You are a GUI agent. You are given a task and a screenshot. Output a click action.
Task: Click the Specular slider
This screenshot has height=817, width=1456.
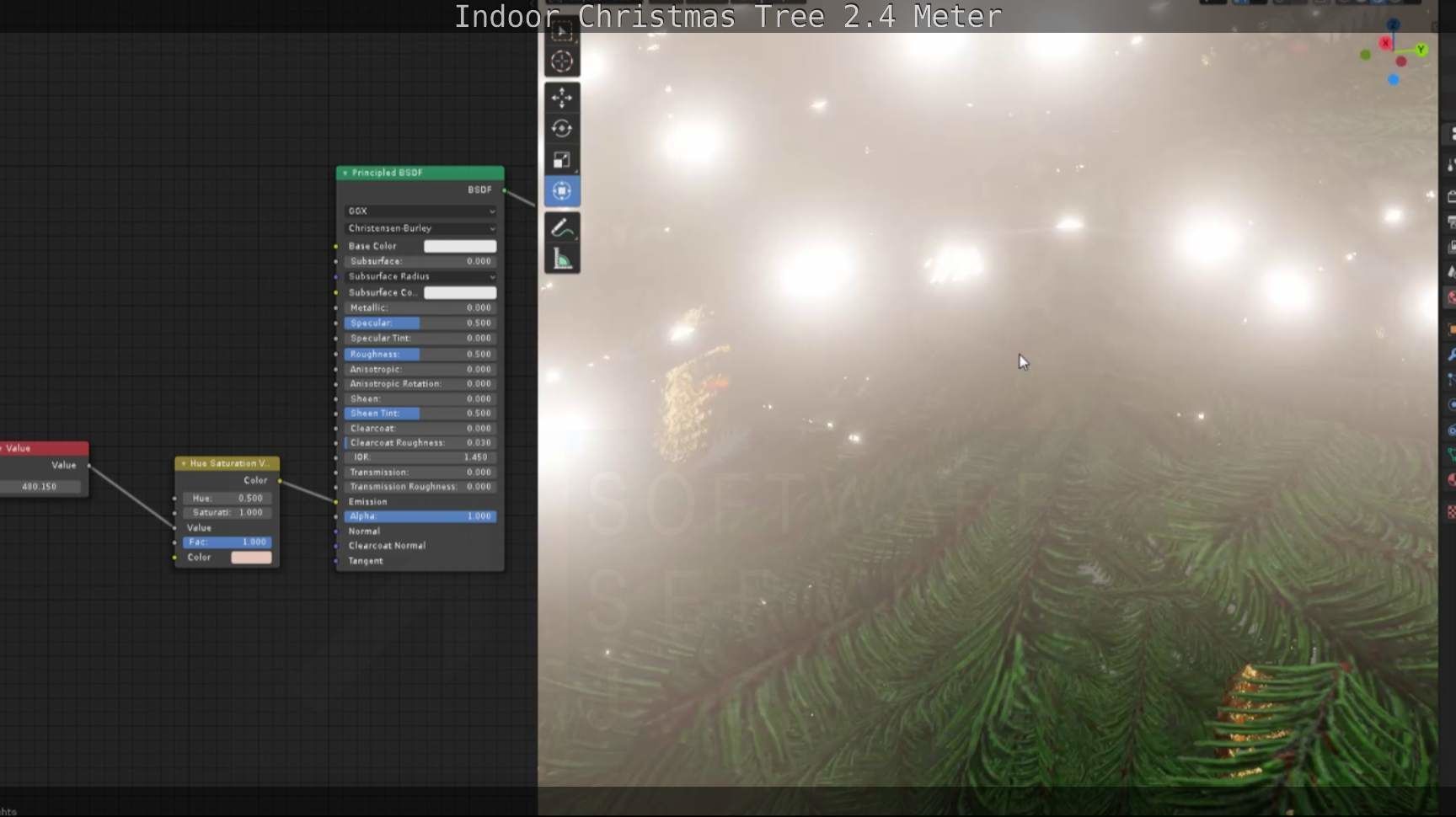point(420,323)
